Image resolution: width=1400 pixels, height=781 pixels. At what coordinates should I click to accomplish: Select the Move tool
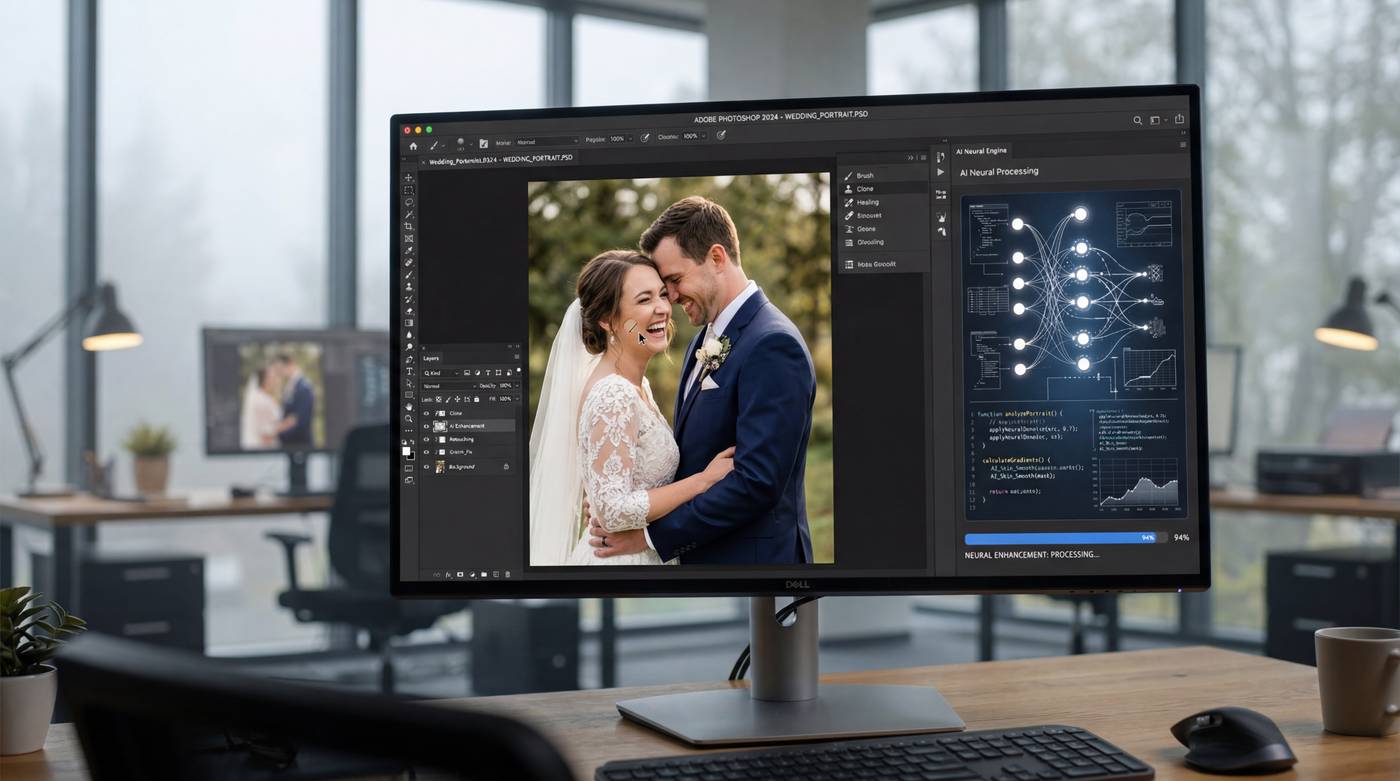[408, 178]
